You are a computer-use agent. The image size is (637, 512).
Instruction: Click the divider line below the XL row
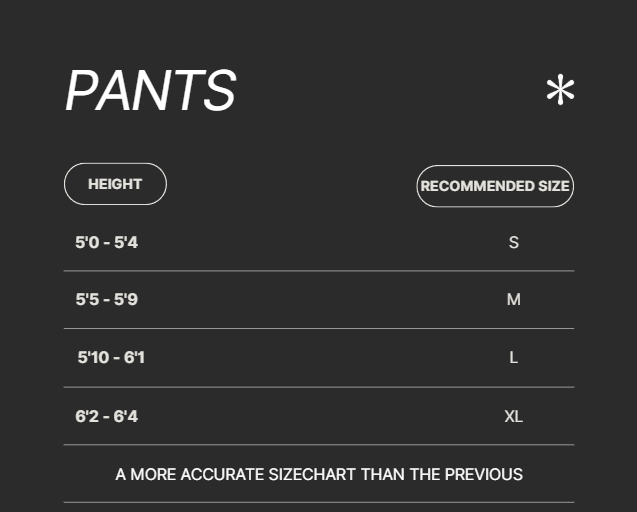319,445
